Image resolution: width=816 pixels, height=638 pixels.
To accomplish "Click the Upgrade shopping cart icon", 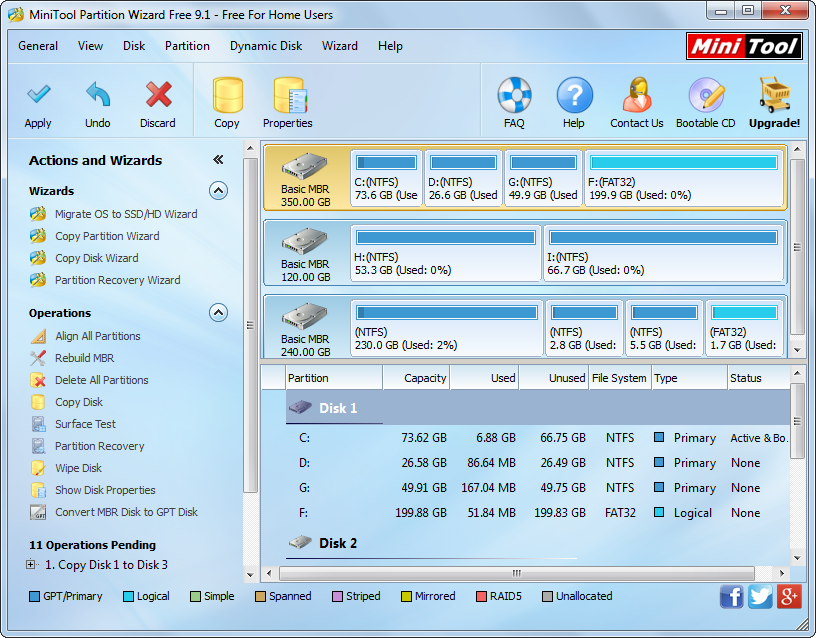I will 774,95.
